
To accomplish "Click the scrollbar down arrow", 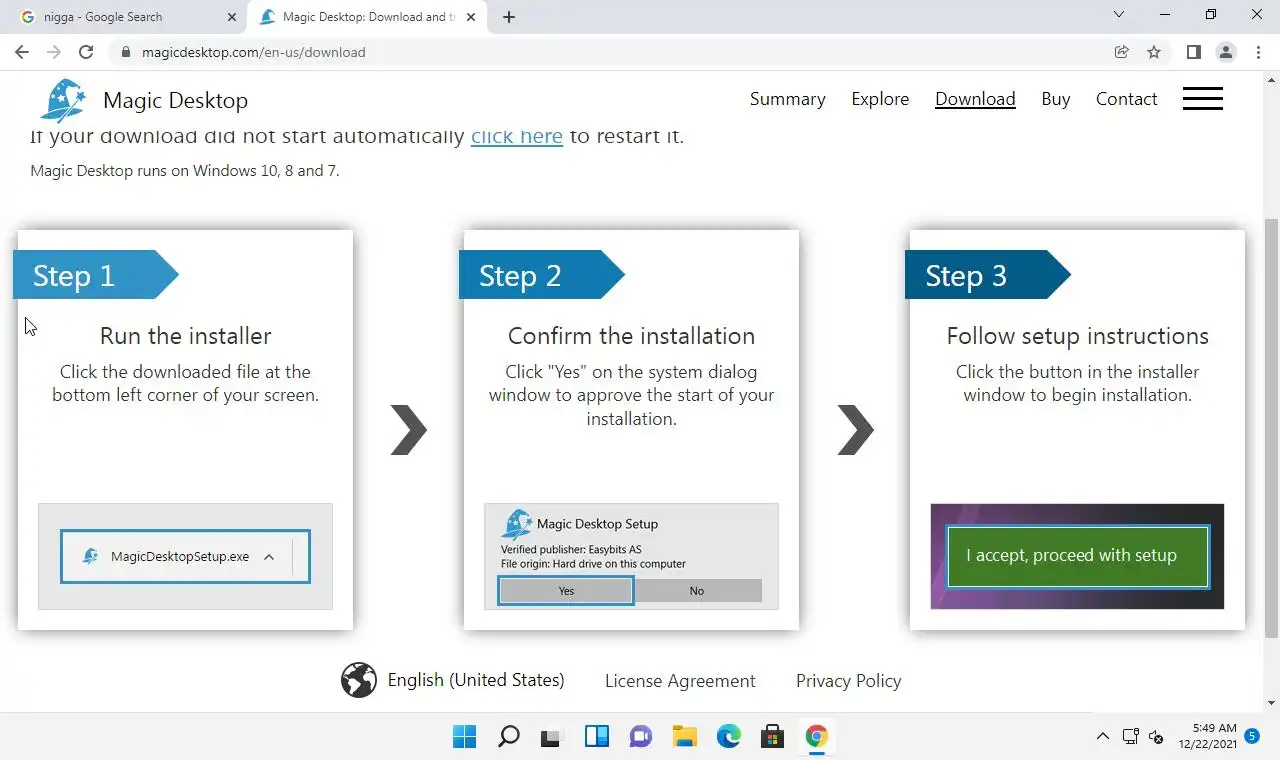I will tap(1271, 704).
